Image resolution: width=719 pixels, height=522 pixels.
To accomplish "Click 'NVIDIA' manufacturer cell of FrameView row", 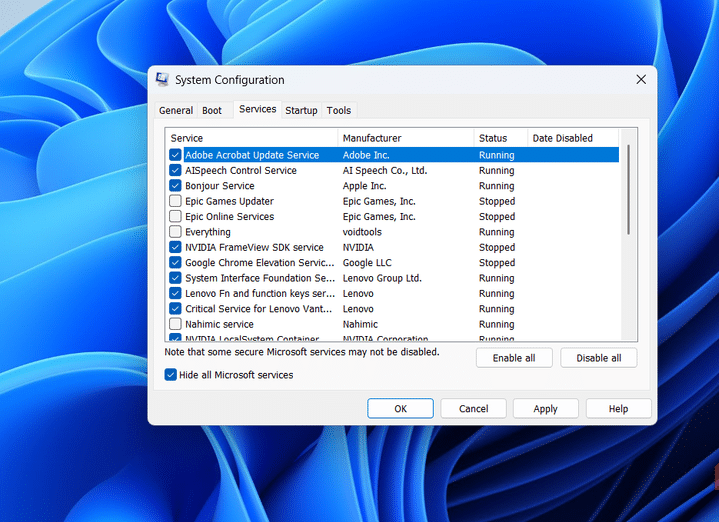I will [358, 247].
